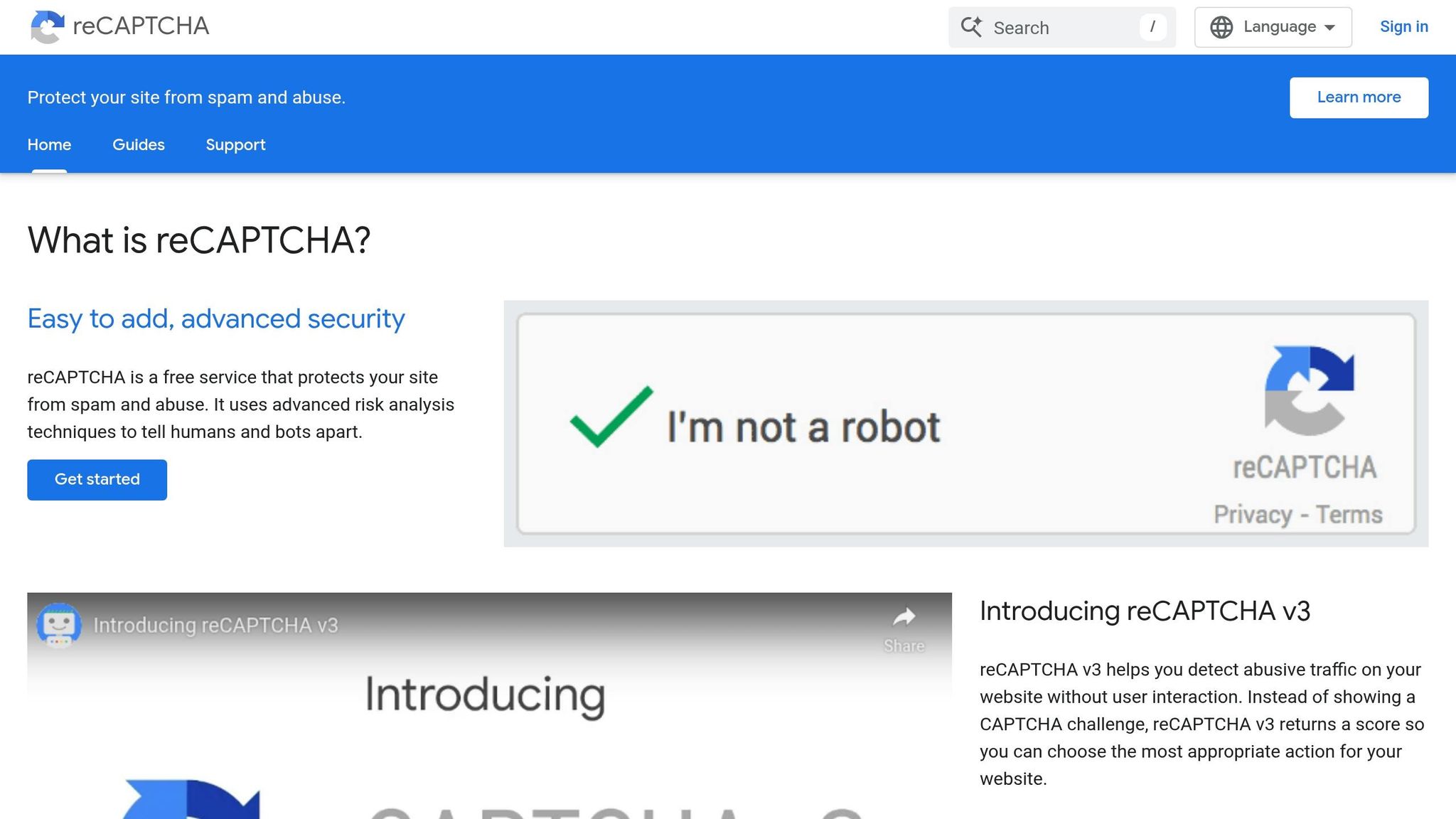Open the Support tab
The height and width of the screenshot is (819, 1456).
(x=235, y=144)
